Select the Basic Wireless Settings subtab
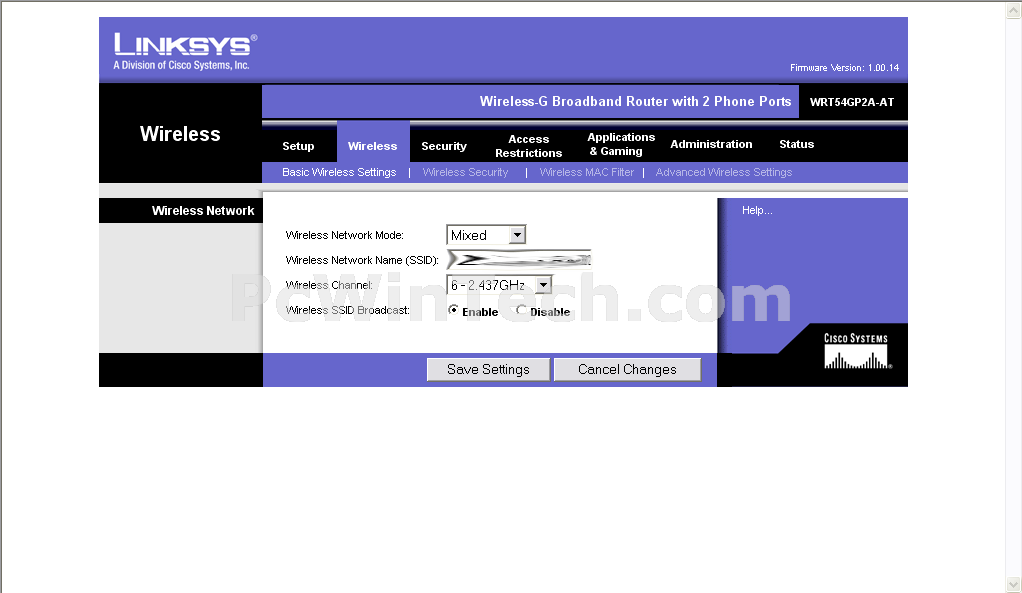1022x593 pixels. pyautogui.click(x=339, y=172)
